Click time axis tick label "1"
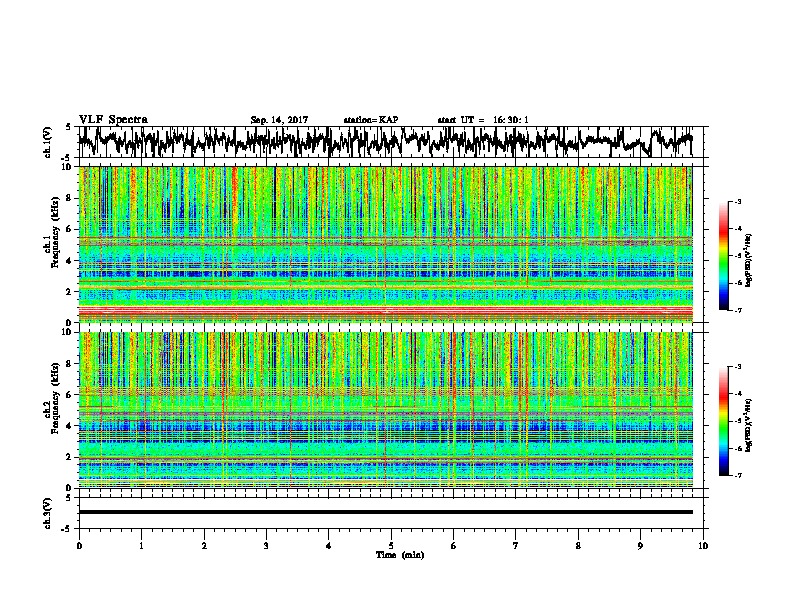The height and width of the screenshot is (612, 792). pos(141,545)
